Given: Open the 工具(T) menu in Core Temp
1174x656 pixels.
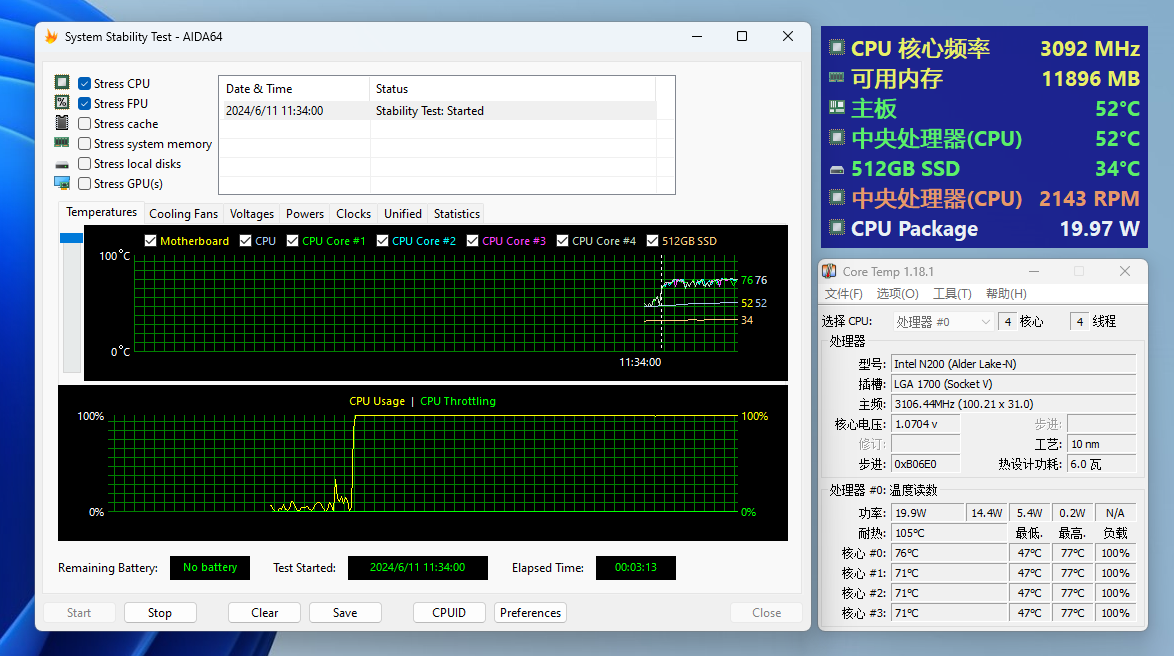Looking at the screenshot, I should (x=952, y=294).
